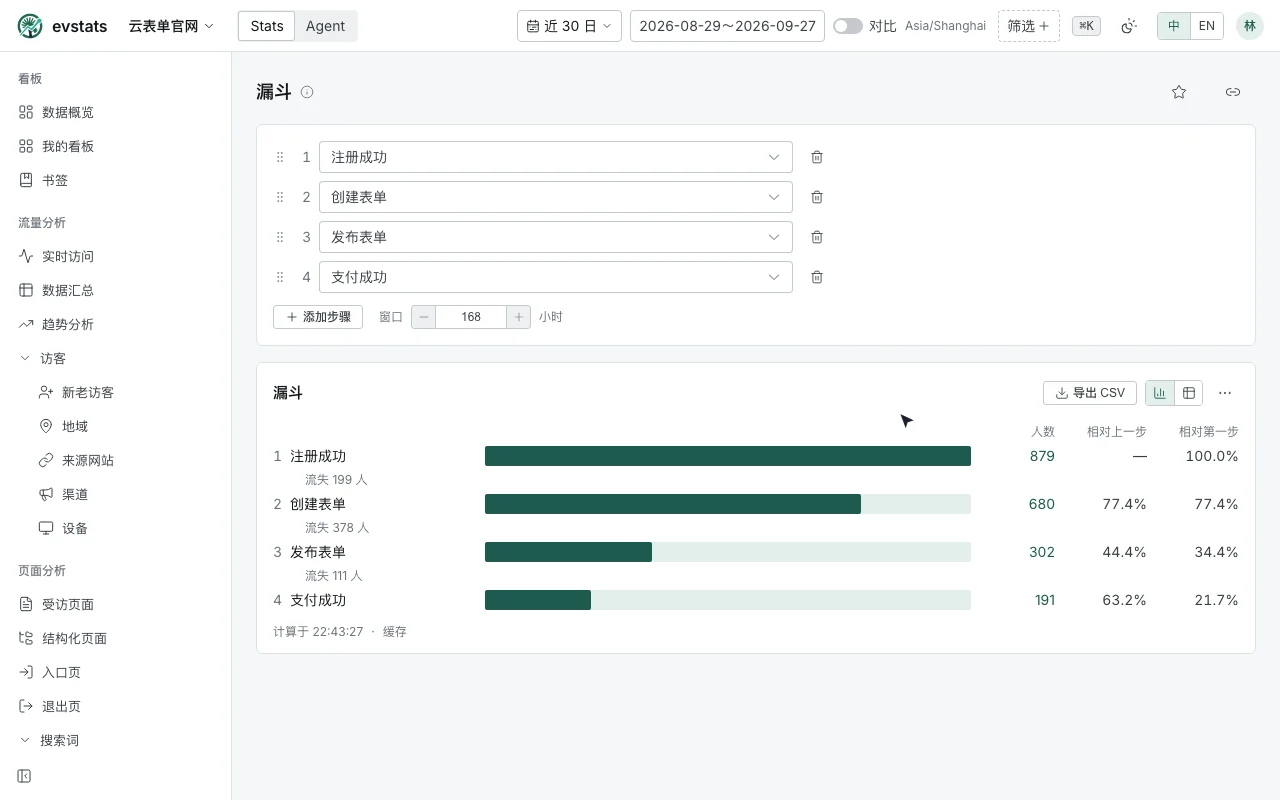Viewport: 1280px width, 800px height.
Task: Open 数据概览 in the sidebar
Action: tap(115, 112)
